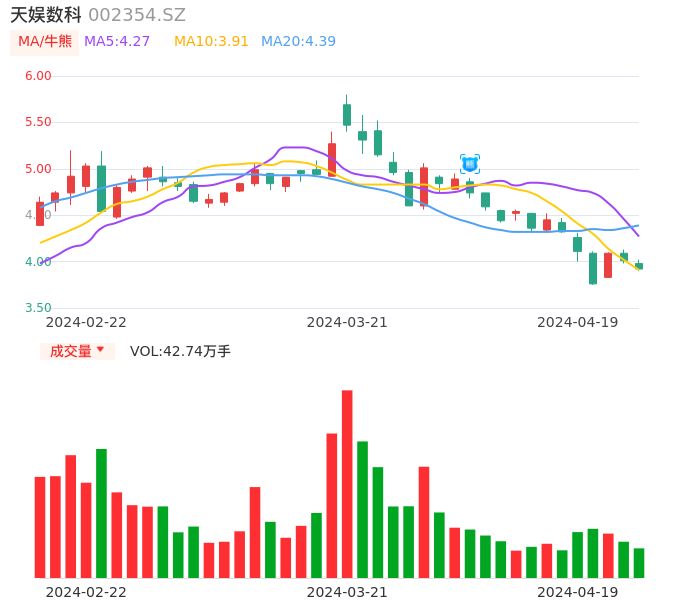Select the MA10:3.91 legend label

coord(211,42)
